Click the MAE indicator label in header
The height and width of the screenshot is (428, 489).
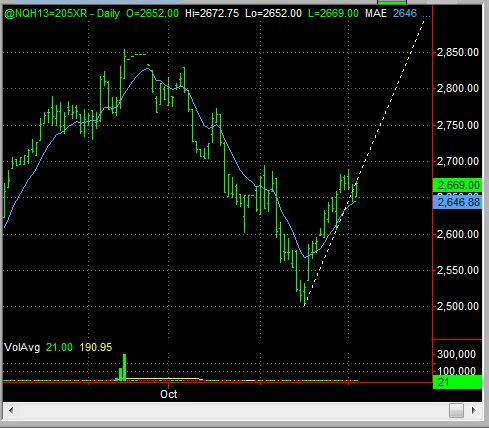tap(376, 13)
